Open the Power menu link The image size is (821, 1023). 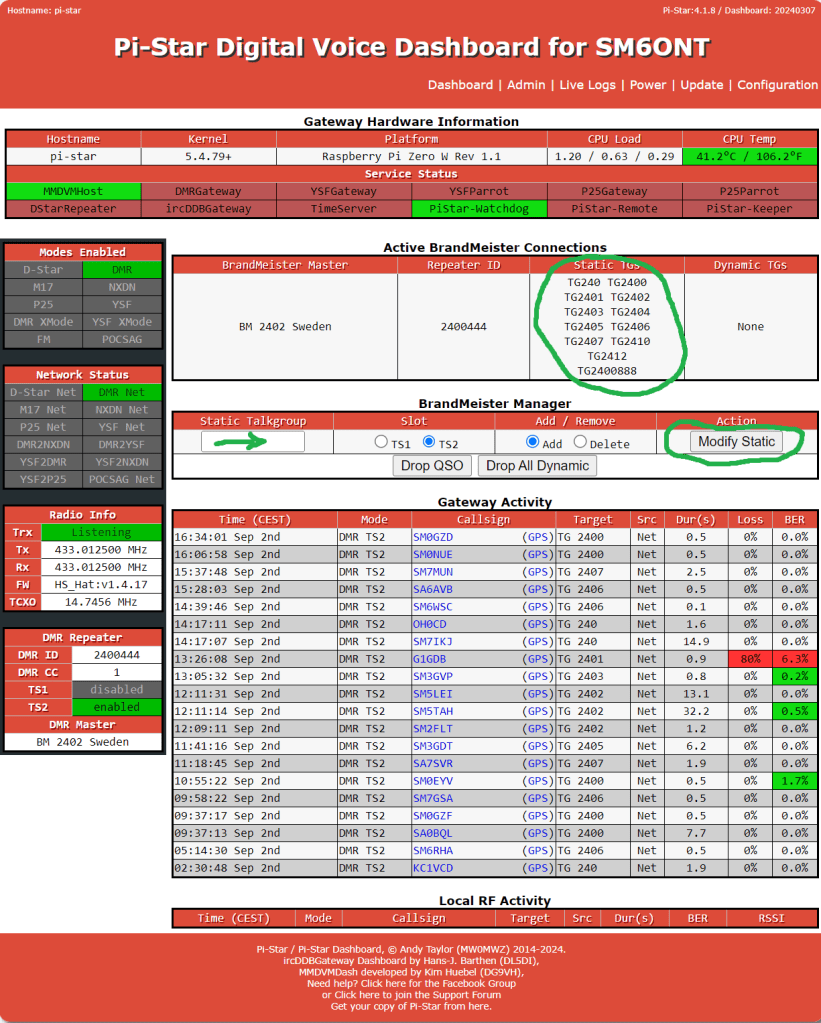(648, 85)
